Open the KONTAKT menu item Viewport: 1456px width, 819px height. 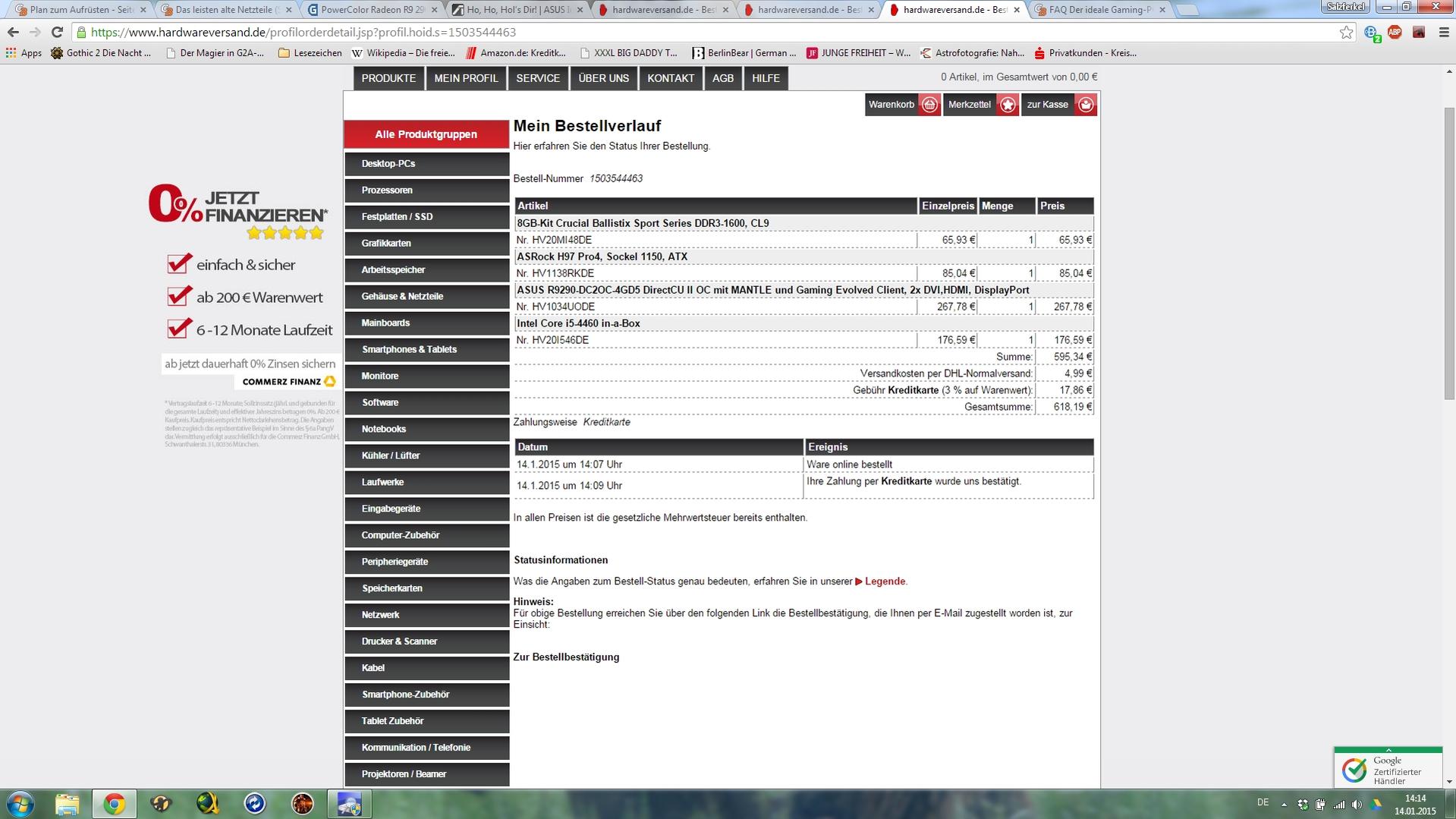[671, 78]
